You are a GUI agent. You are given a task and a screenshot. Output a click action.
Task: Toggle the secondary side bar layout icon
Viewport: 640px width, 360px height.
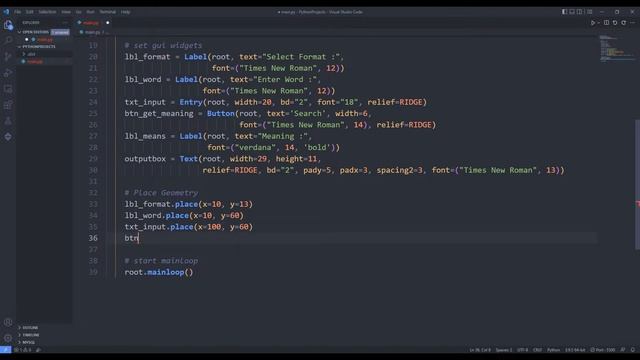click(x=580, y=12)
